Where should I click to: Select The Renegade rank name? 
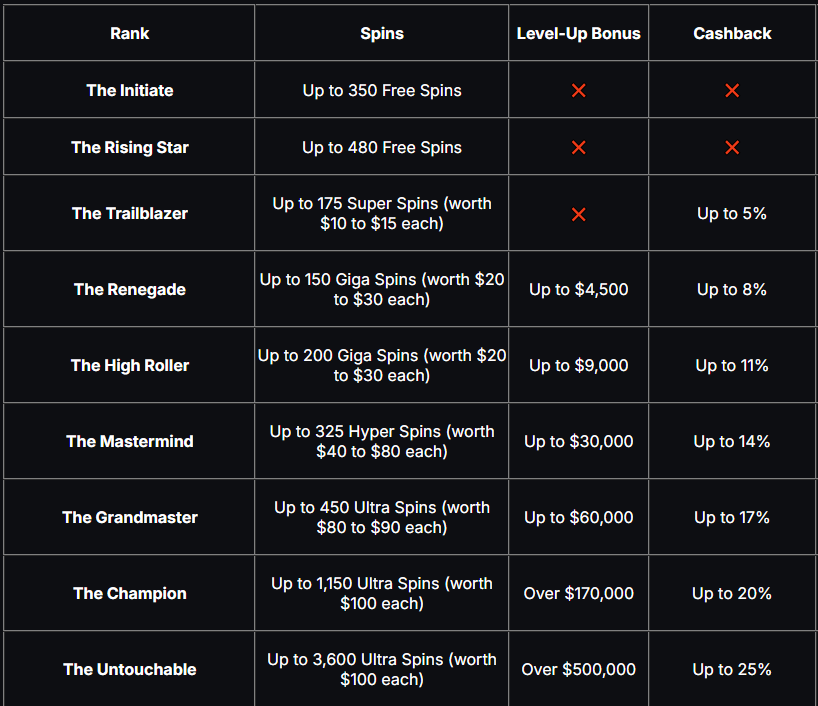pyautogui.click(x=129, y=289)
